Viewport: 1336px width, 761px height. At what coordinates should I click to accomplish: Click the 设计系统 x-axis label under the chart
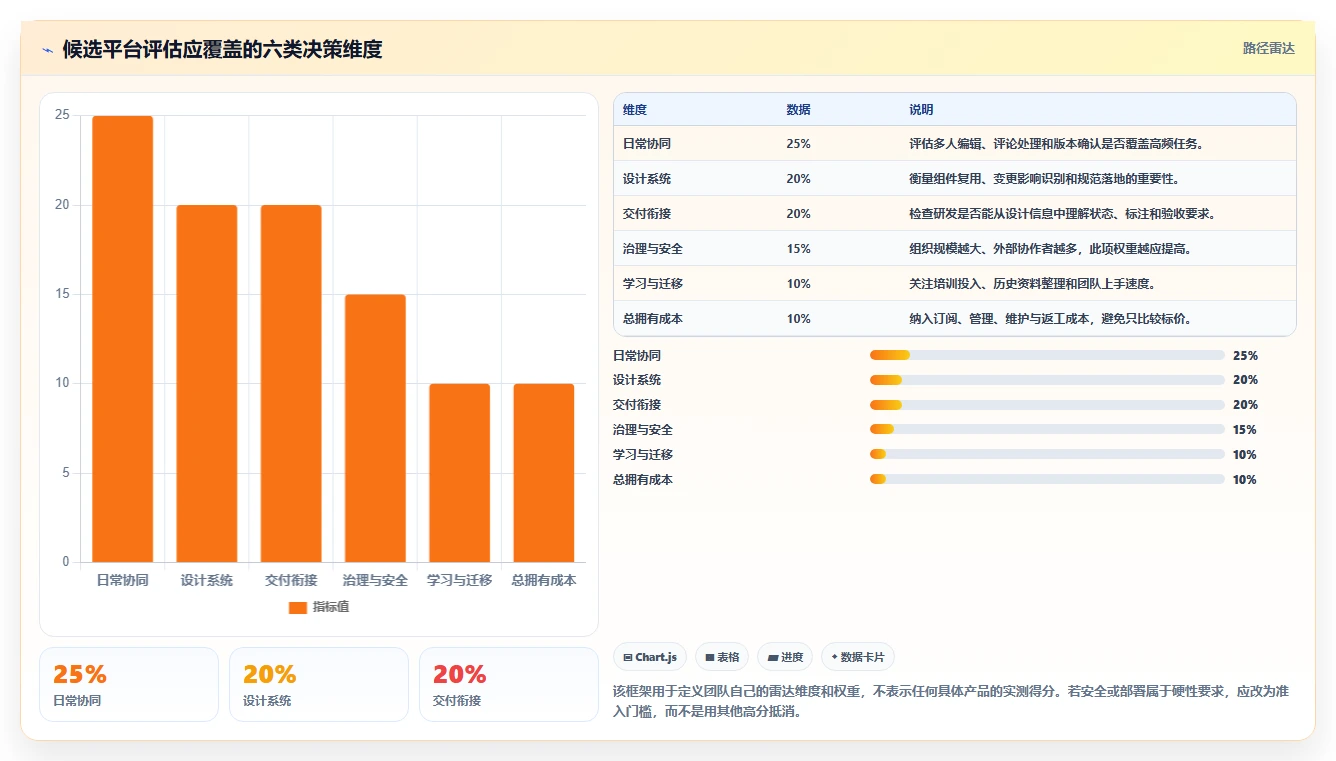(207, 580)
